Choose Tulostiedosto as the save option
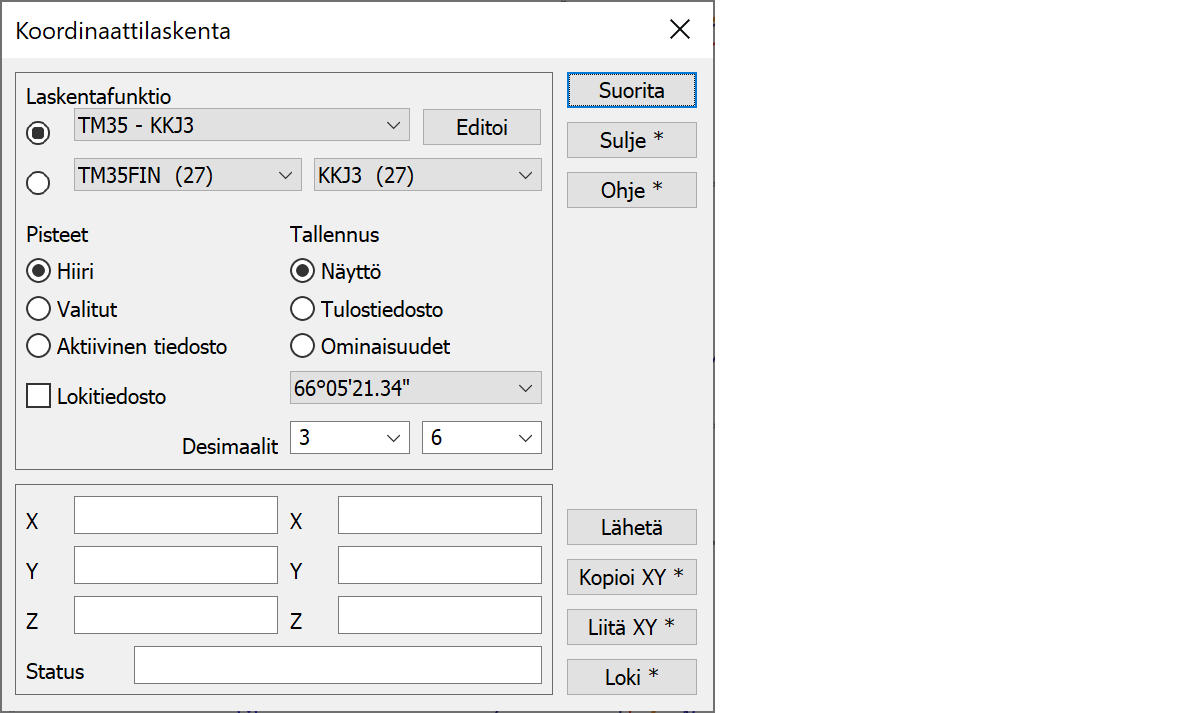 coord(303,309)
